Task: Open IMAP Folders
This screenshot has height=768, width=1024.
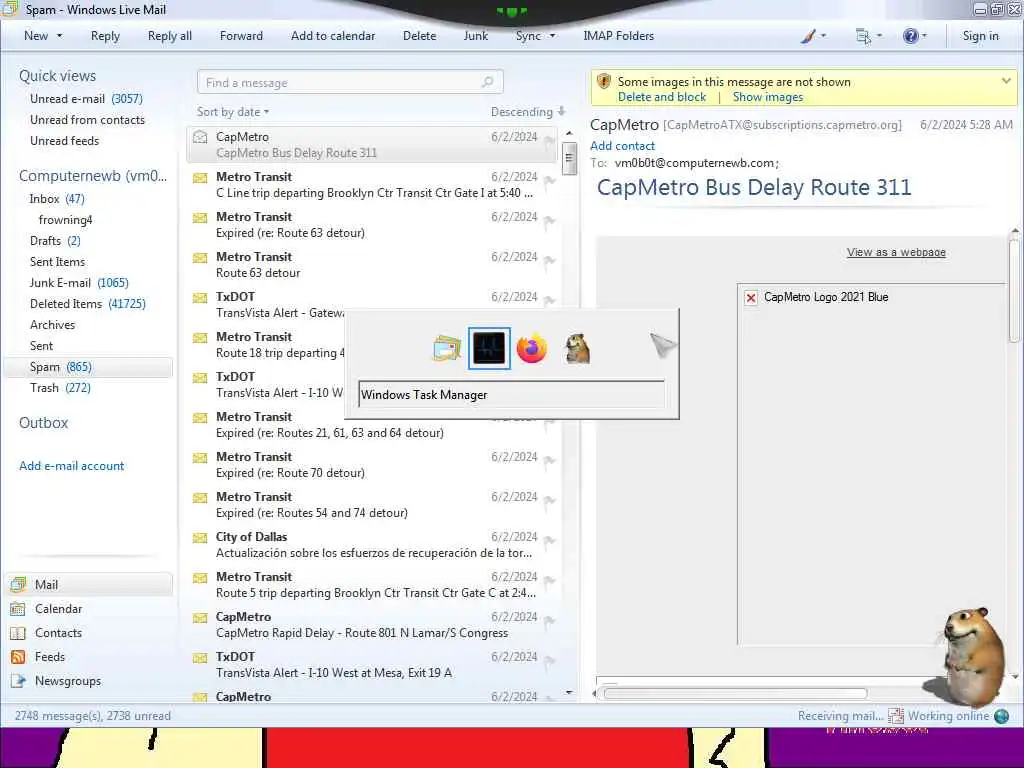Action: 618,36
